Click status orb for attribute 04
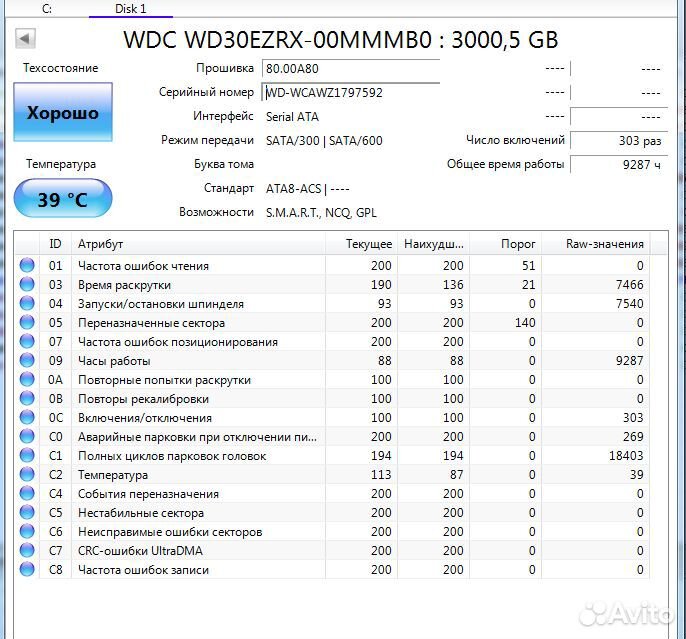Image resolution: width=686 pixels, height=639 pixels. point(27,303)
